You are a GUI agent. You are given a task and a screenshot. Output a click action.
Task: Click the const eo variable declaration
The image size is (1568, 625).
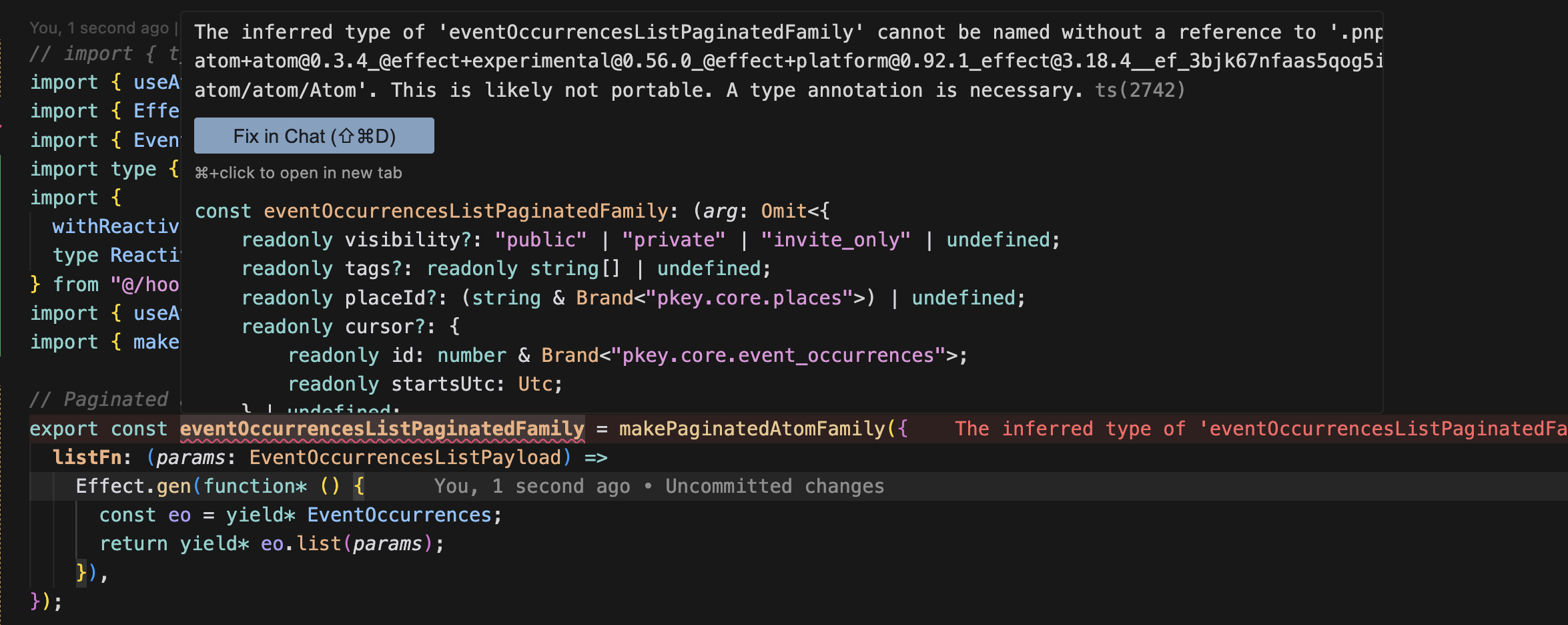click(179, 515)
